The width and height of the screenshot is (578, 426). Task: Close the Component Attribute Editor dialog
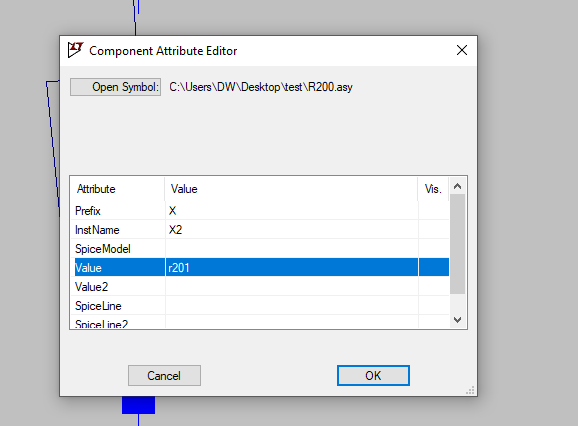click(x=462, y=50)
